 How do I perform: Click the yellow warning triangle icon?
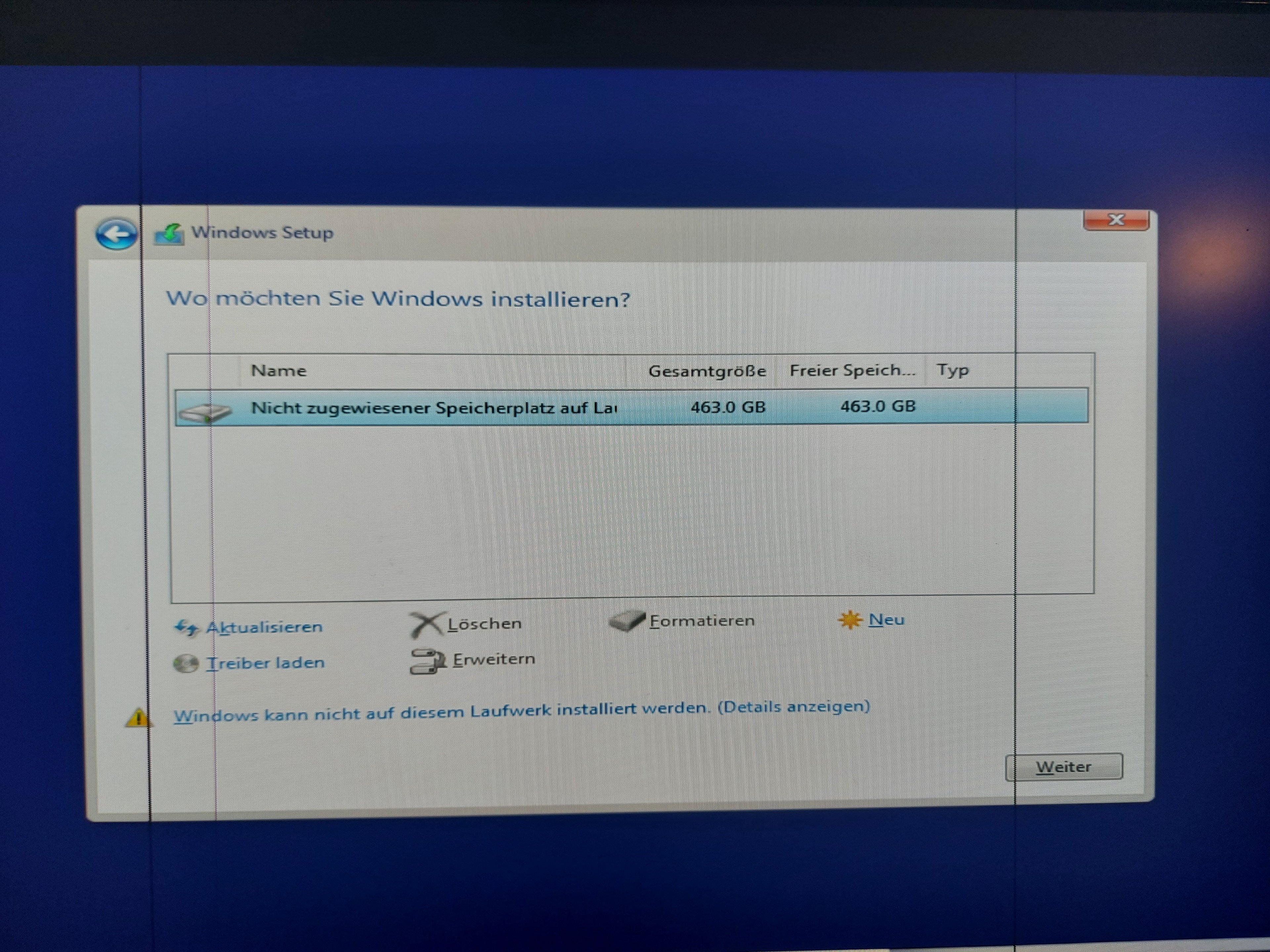[137, 717]
